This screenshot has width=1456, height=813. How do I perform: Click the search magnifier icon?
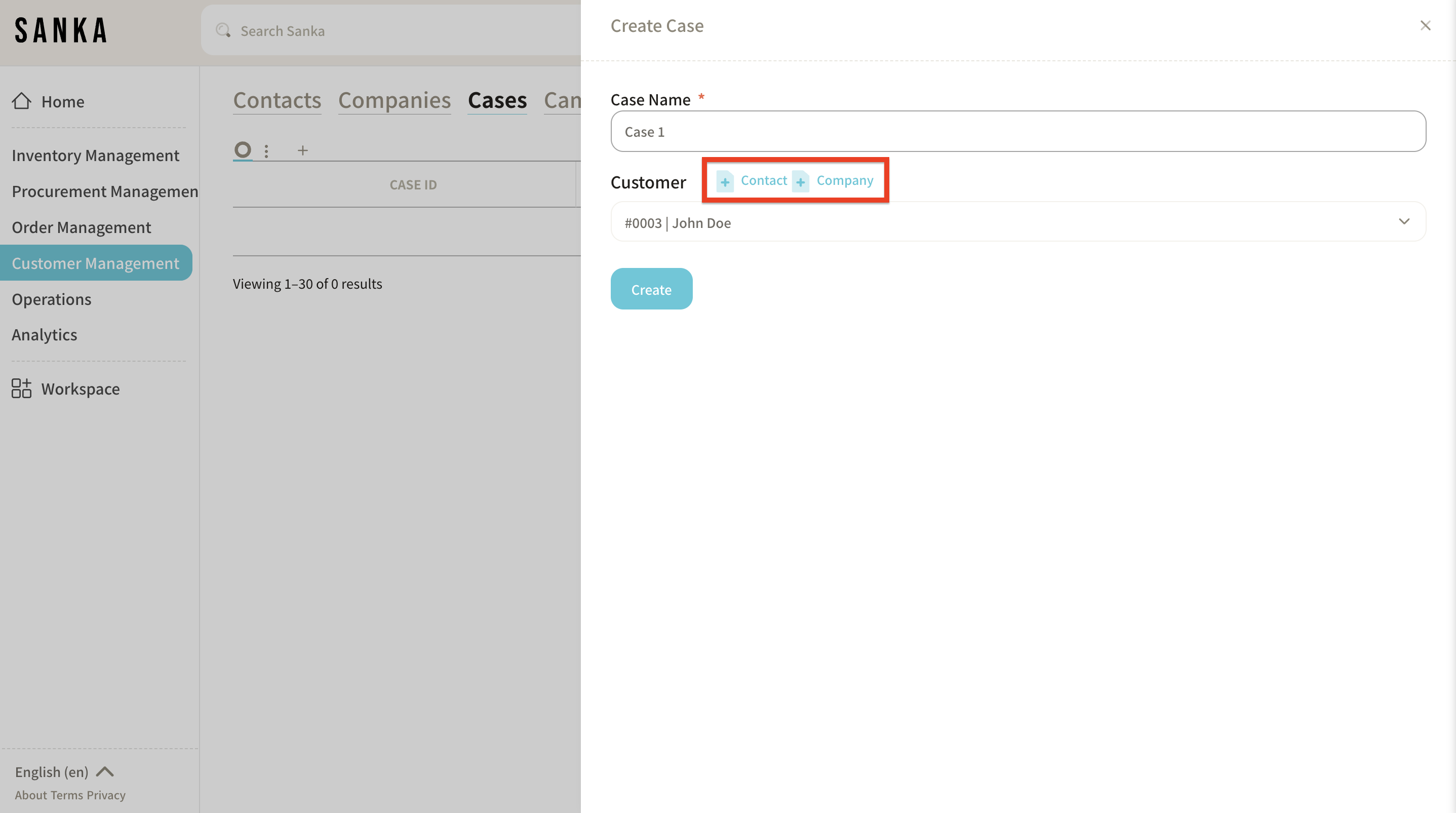[223, 30]
